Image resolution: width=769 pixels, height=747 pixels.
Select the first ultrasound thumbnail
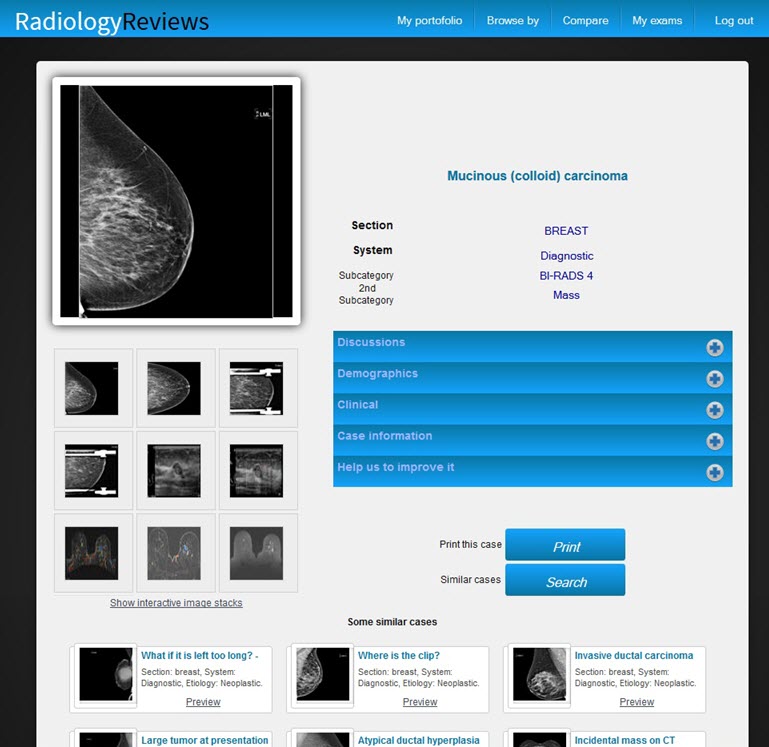coord(174,470)
